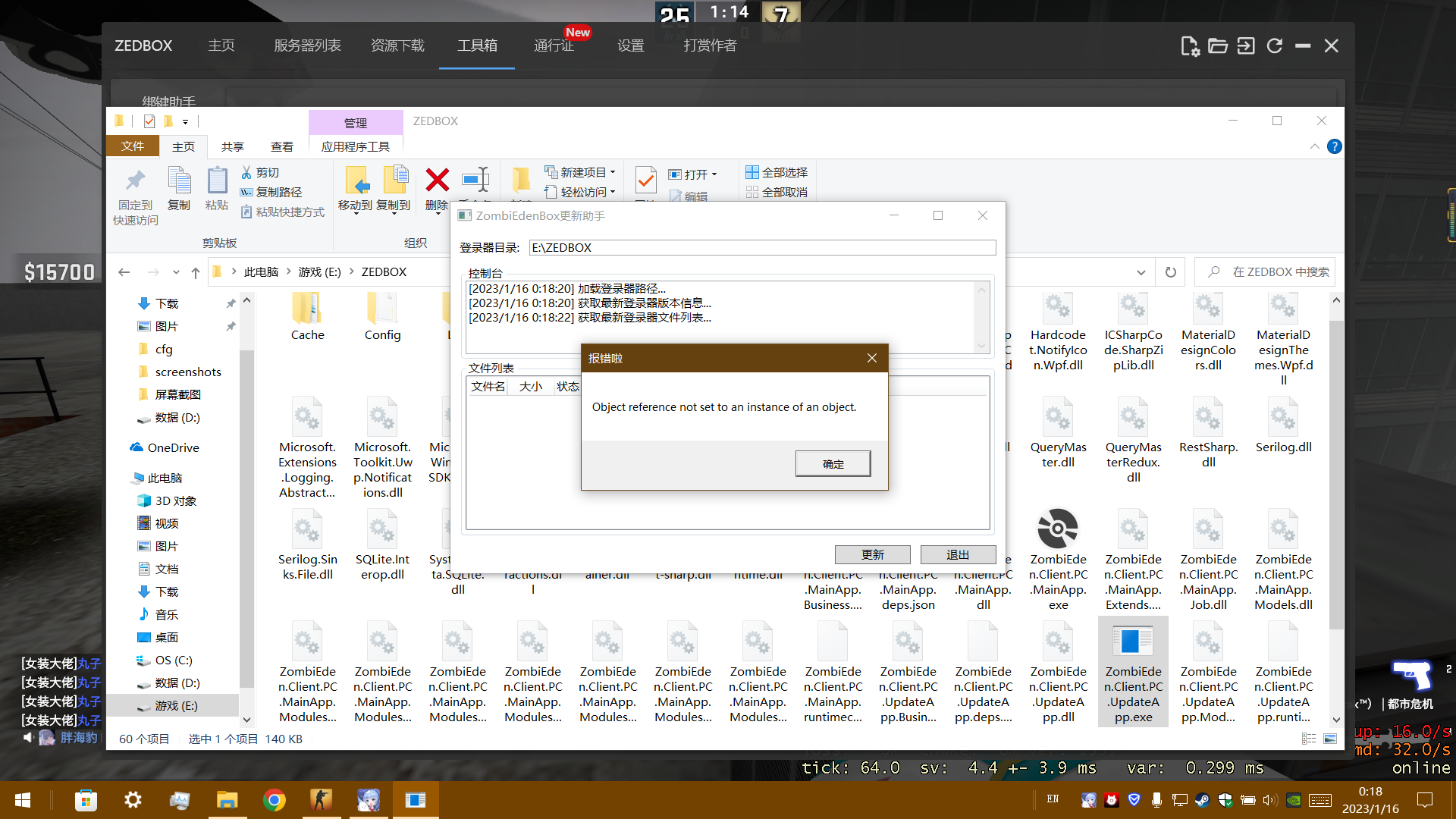Click the 更新 button in update helper
The image size is (1456, 819).
click(x=872, y=554)
